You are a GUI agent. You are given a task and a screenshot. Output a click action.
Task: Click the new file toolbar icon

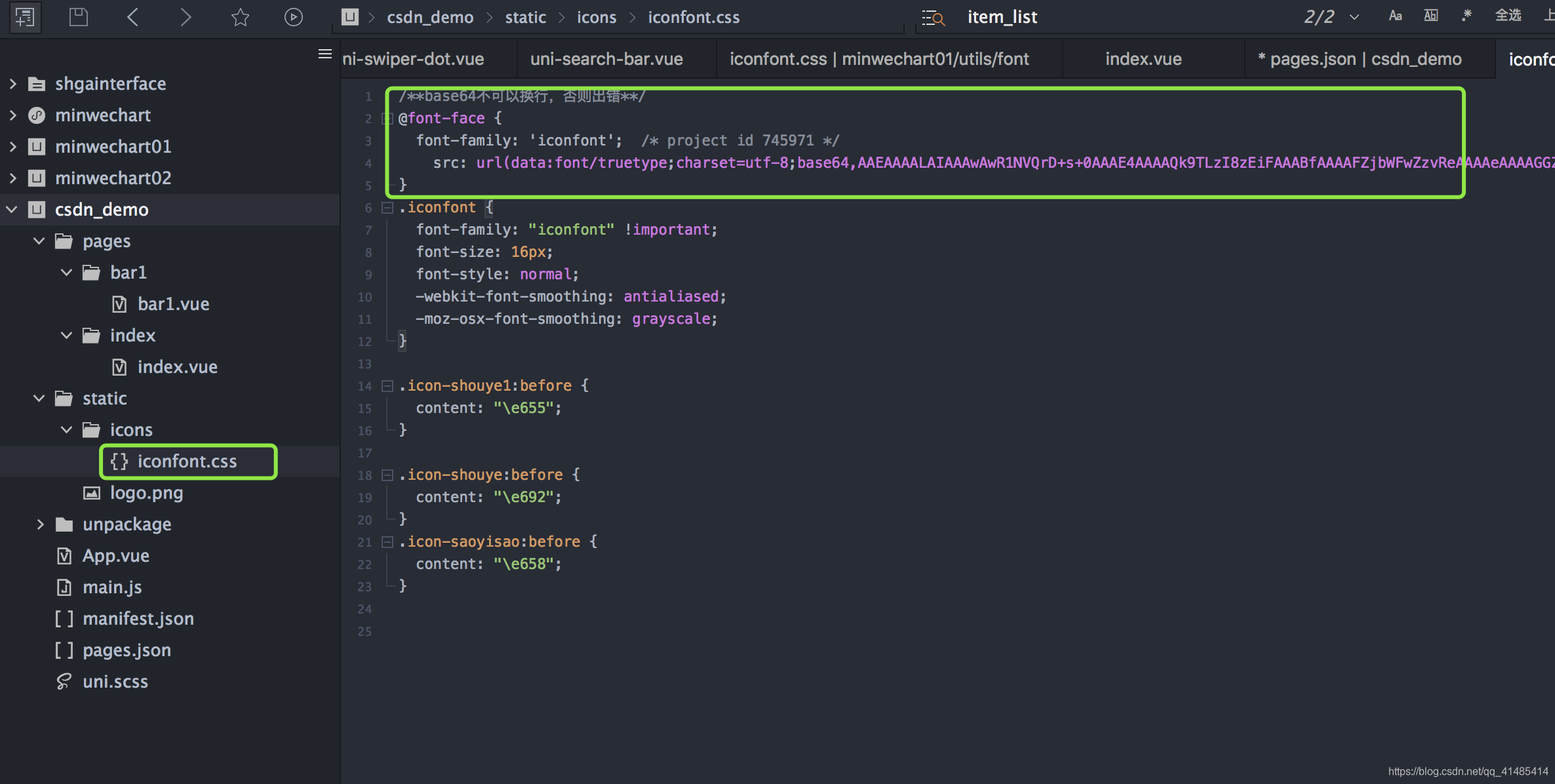(25, 17)
